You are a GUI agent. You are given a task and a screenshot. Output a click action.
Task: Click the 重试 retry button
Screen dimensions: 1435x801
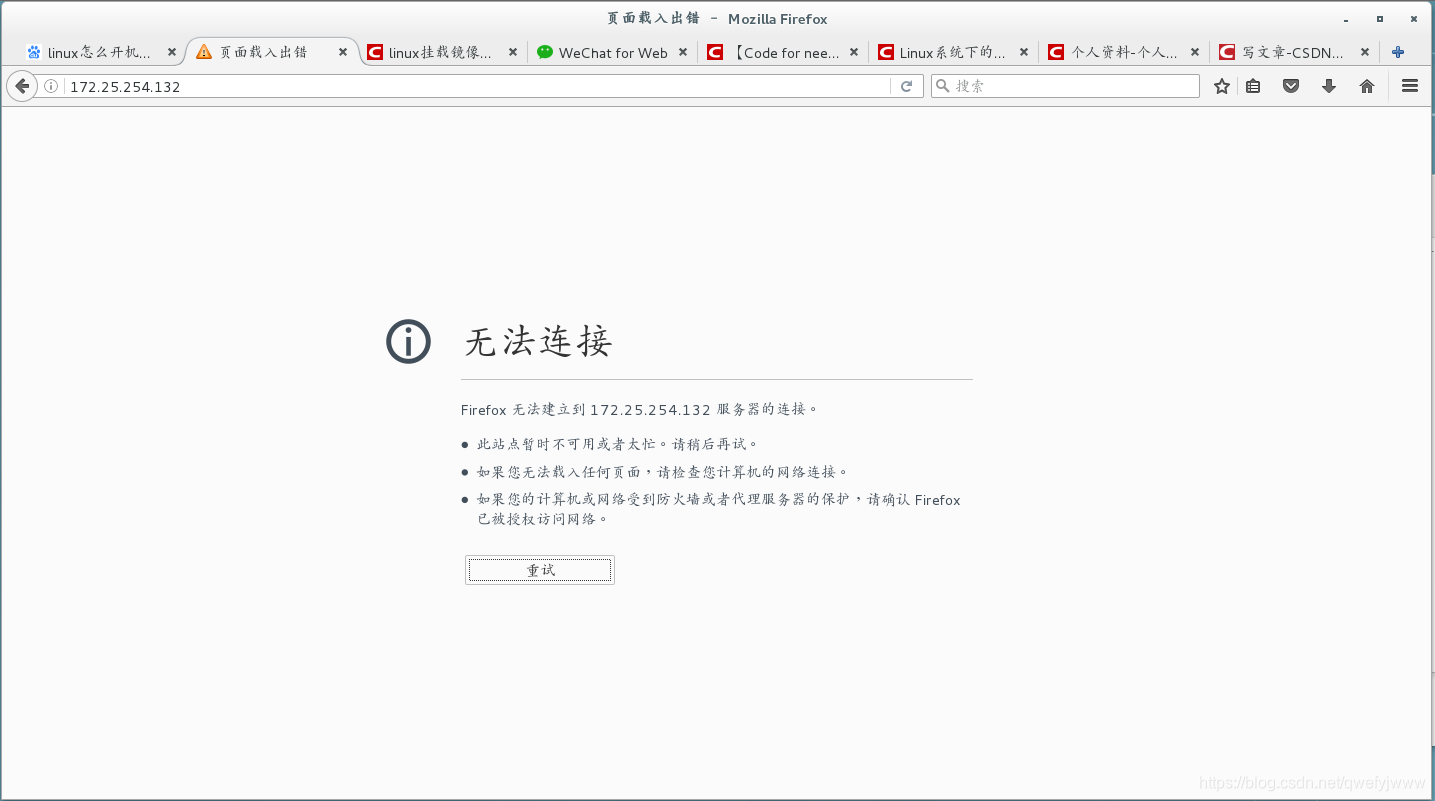540,570
